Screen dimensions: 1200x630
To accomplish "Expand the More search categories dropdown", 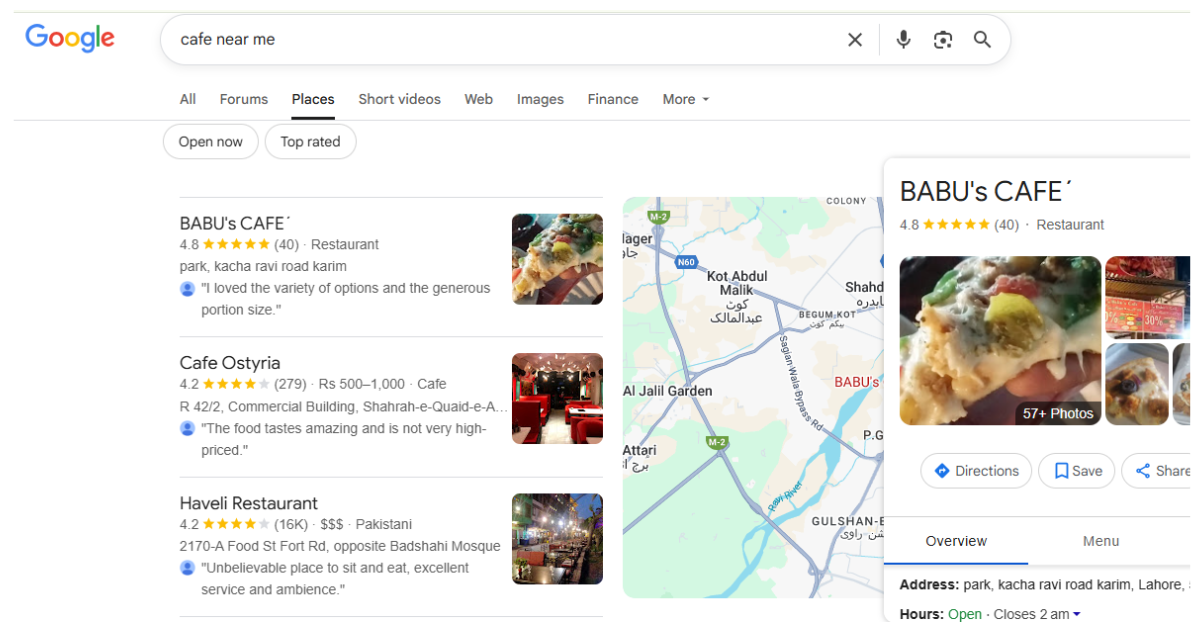I will [686, 99].
